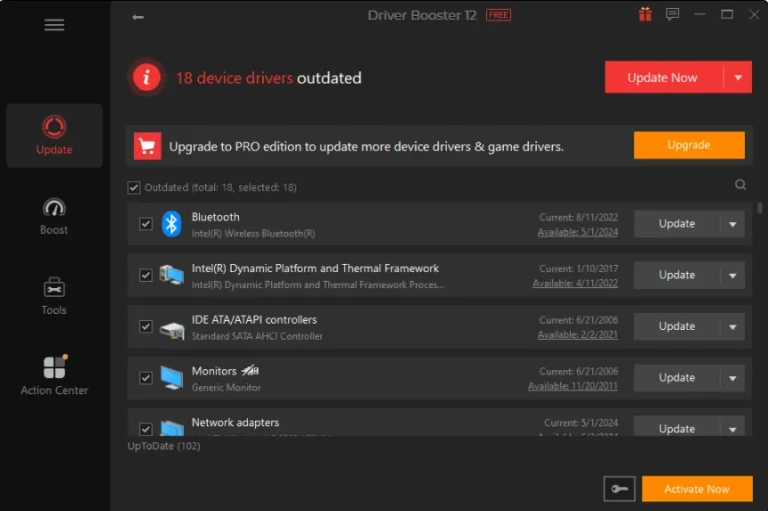Click the Network adapters name
Screen dimensions: 768x511
pyautogui.click(x=235, y=422)
